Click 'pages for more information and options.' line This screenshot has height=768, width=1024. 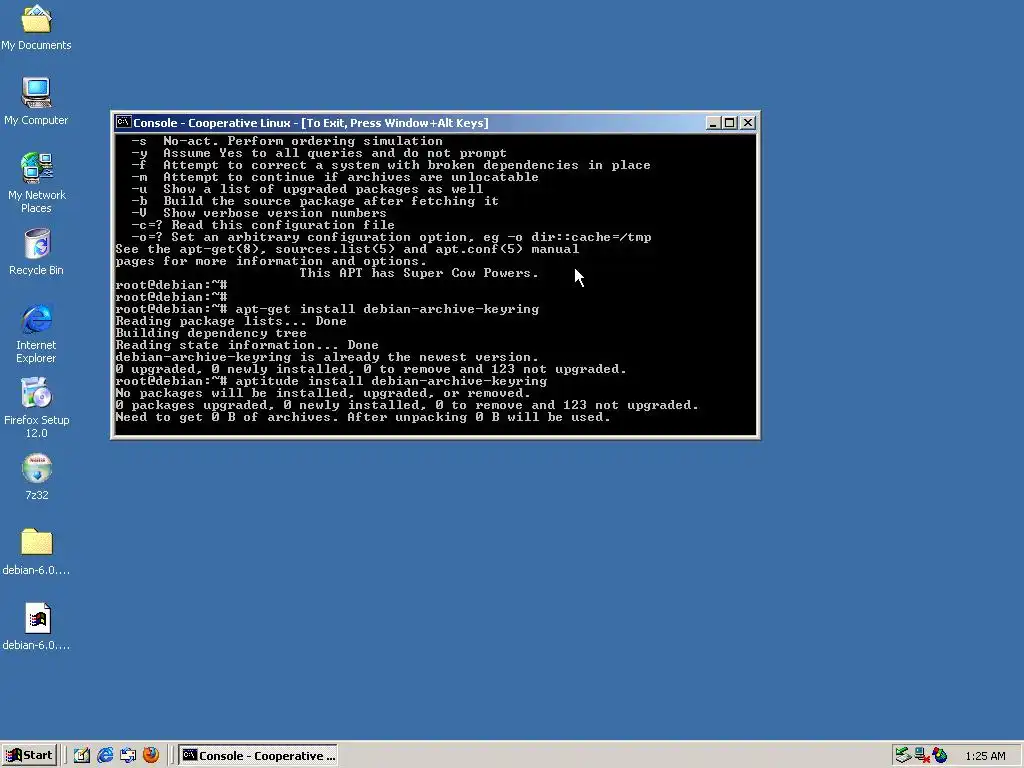(271, 261)
